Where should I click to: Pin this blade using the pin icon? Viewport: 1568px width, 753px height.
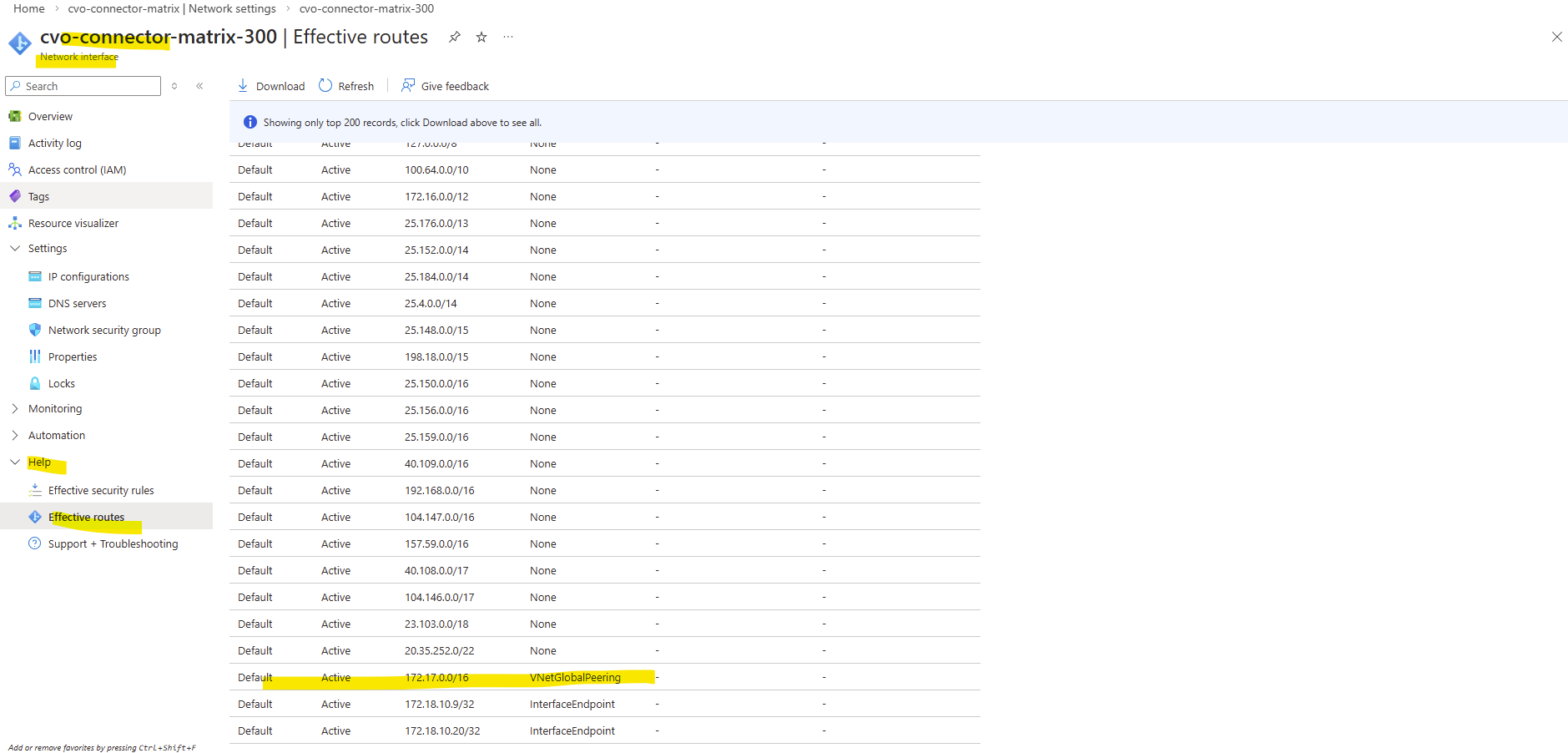click(x=455, y=37)
